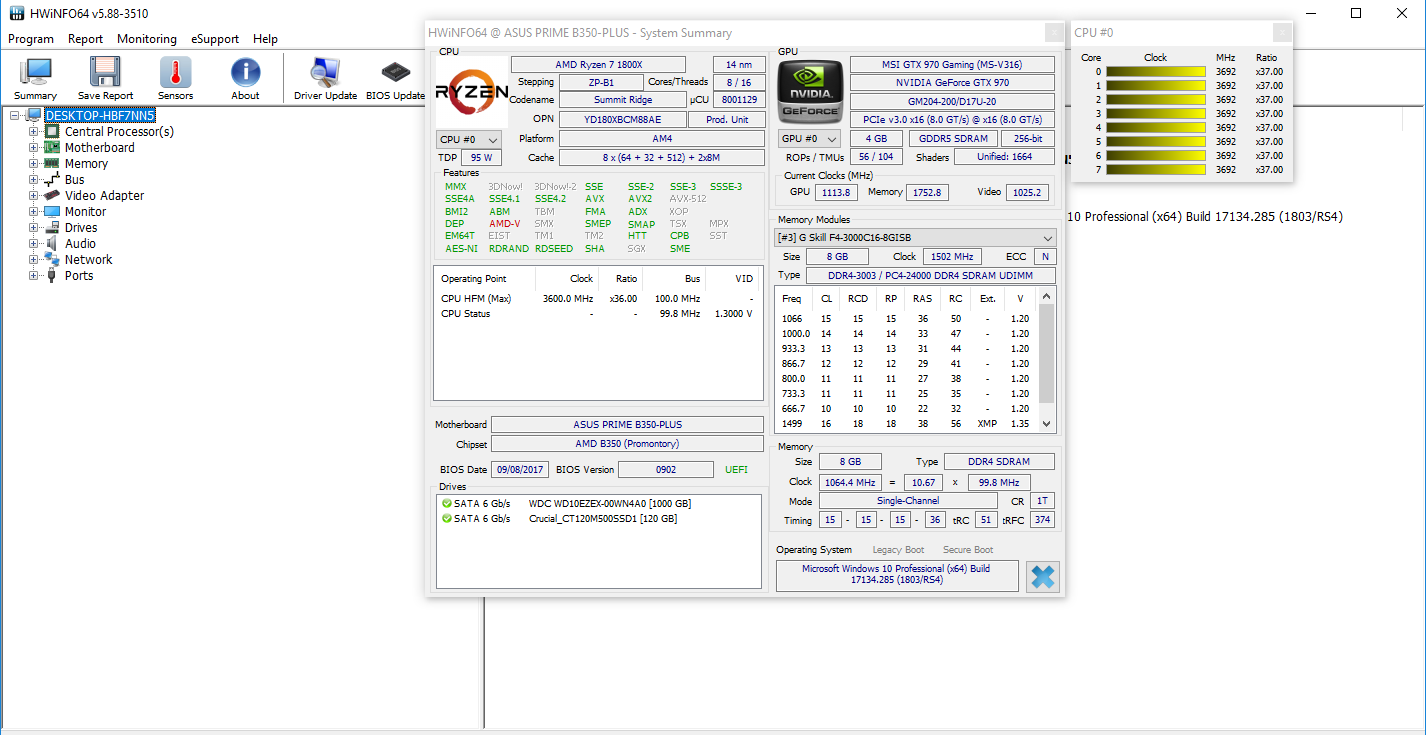
Task: Open the Monitoring menu
Action: point(146,39)
